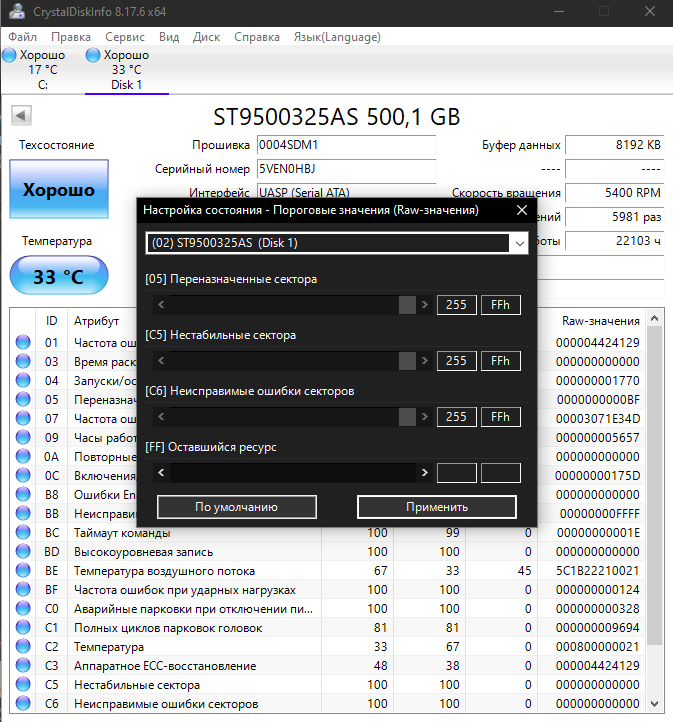
Task: Open the Язык(Language) menu
Action: (337, 37)
